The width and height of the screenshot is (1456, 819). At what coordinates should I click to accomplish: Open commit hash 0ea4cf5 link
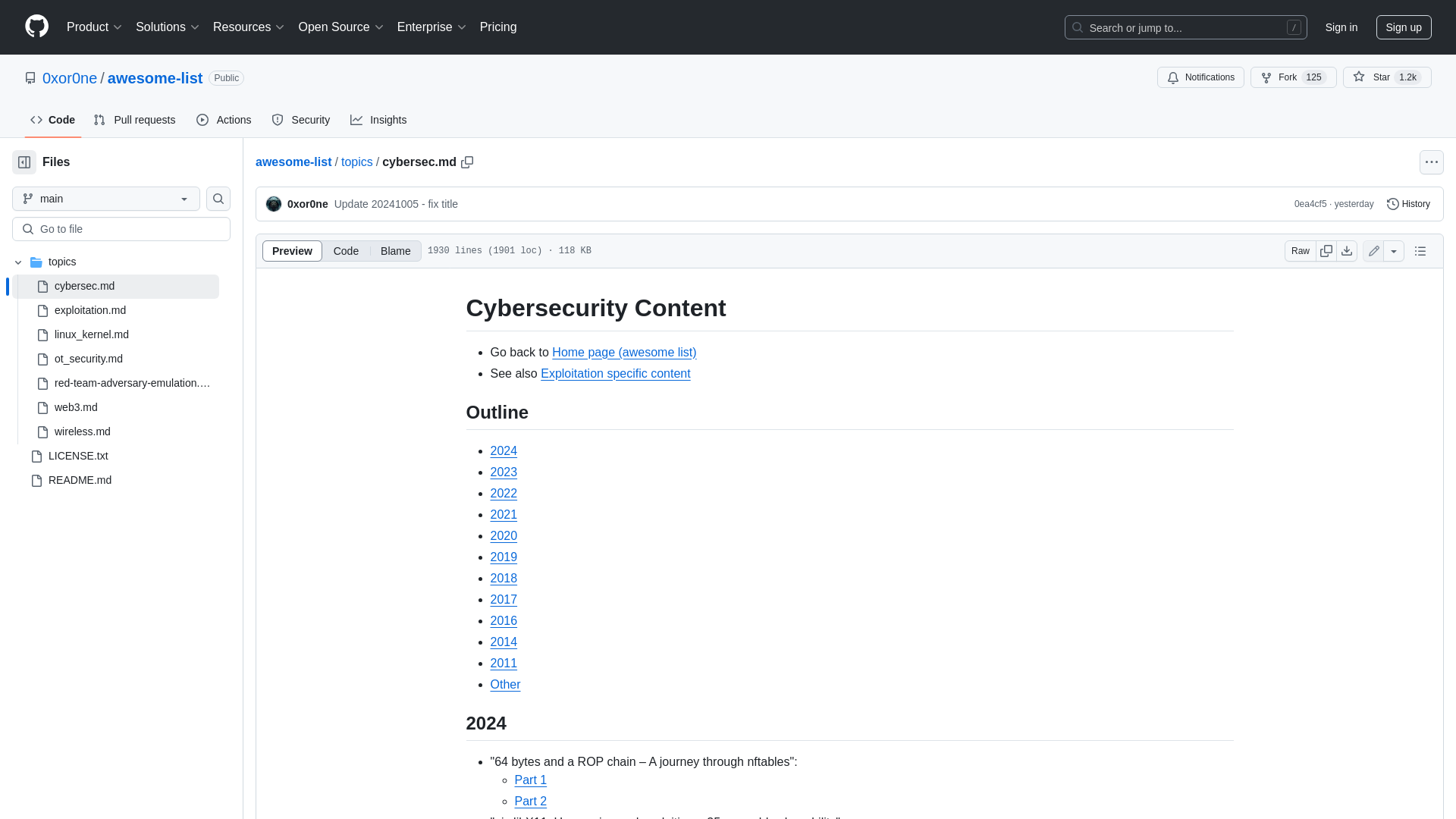coord(1310,204)
